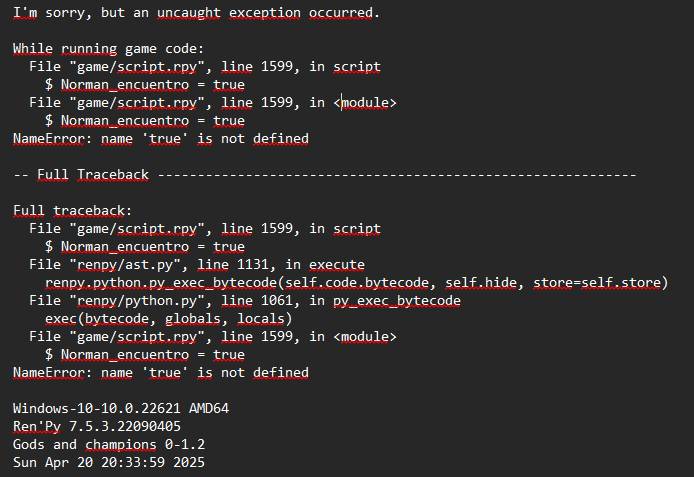694x477 pixels.
Task: Click 'py_exec_bytecode' function name after line 1061
Action: (397, 301)
